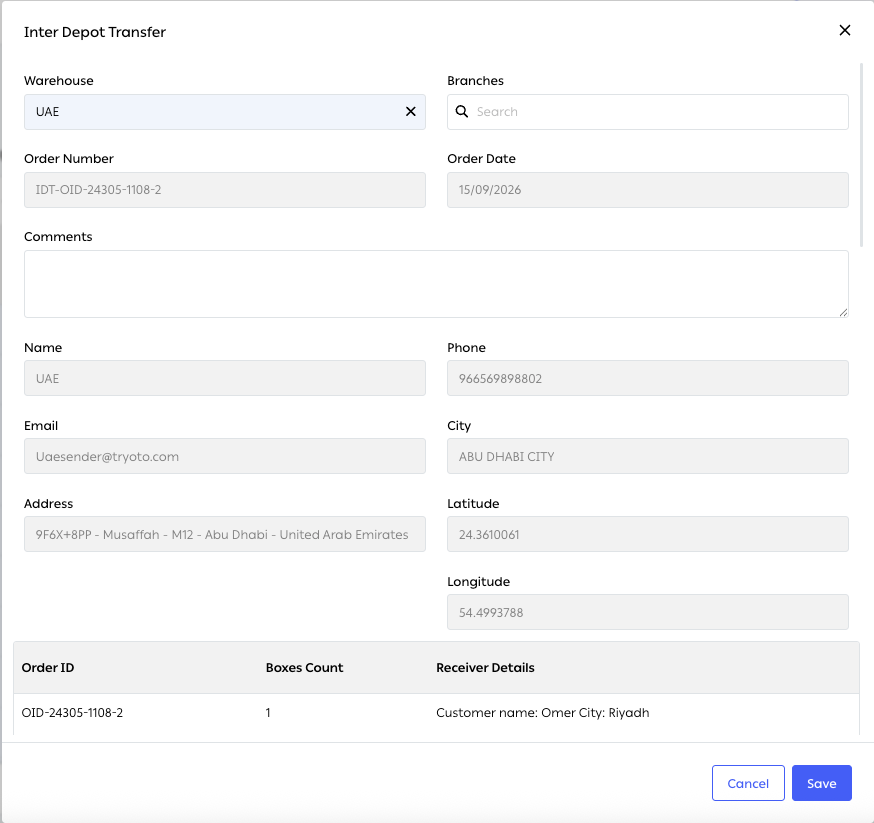This screenshot has width=874, height=823.
Task: Focus the Branches search field
Action: click(648, 112)
